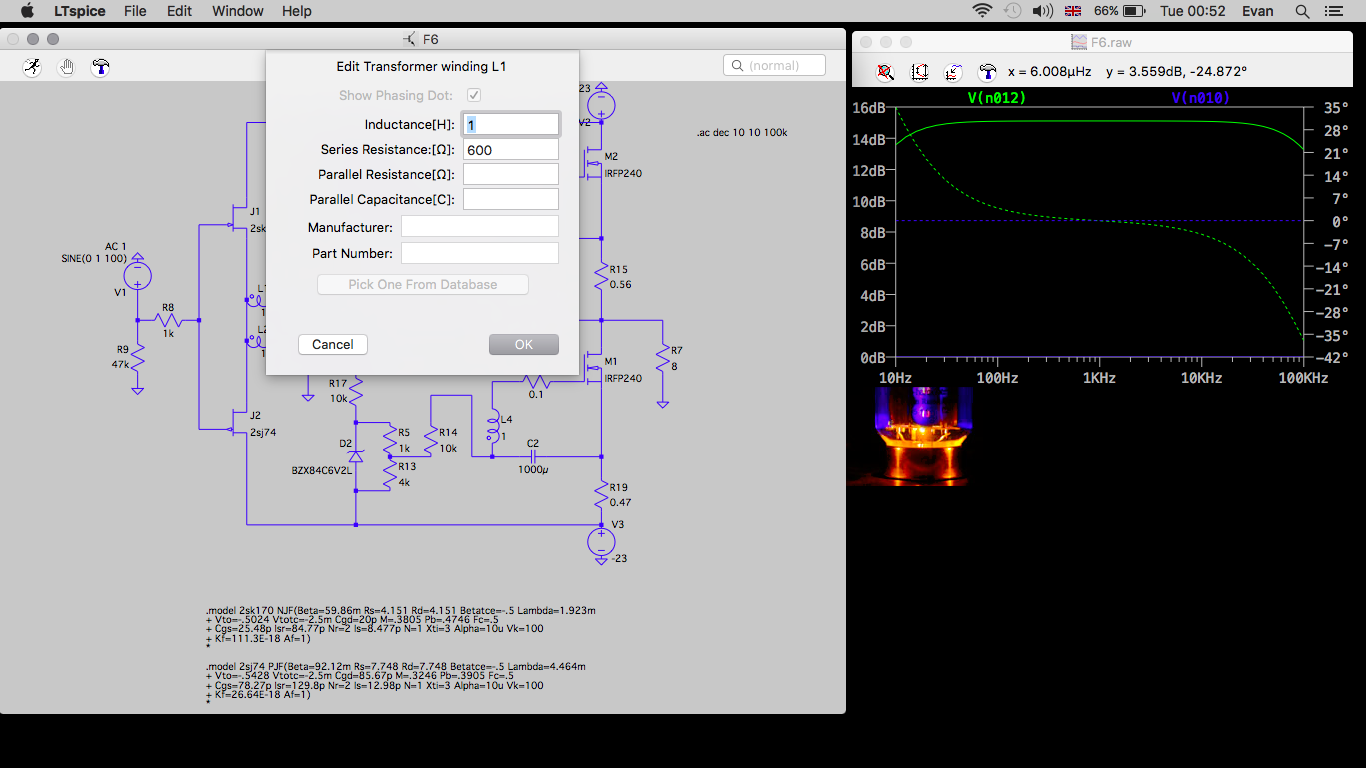Click the V(n010) trace label
This screenshot has height=768, width=1366.
click(1201, 98)
